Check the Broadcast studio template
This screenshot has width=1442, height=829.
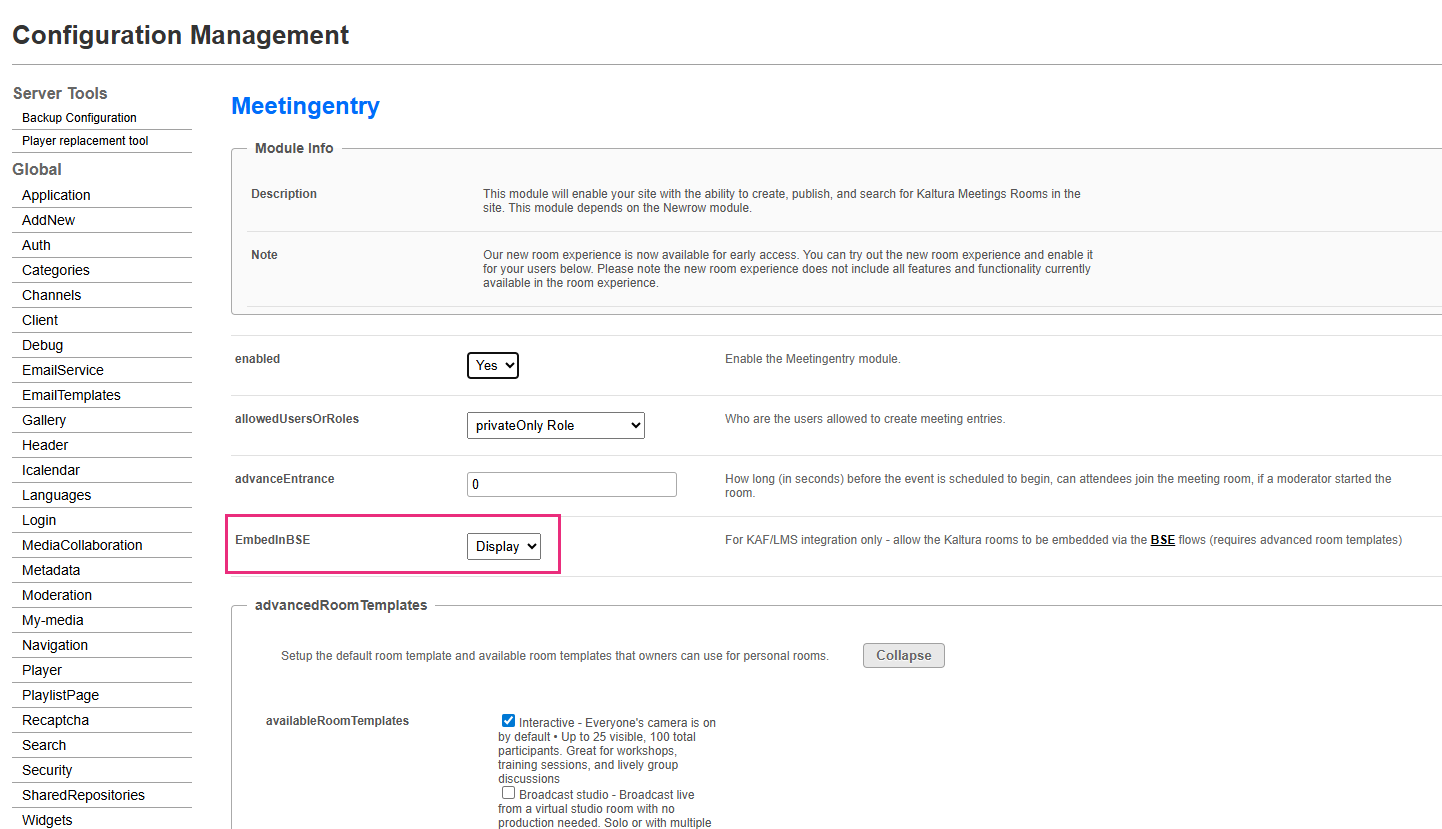click(509, 793)
